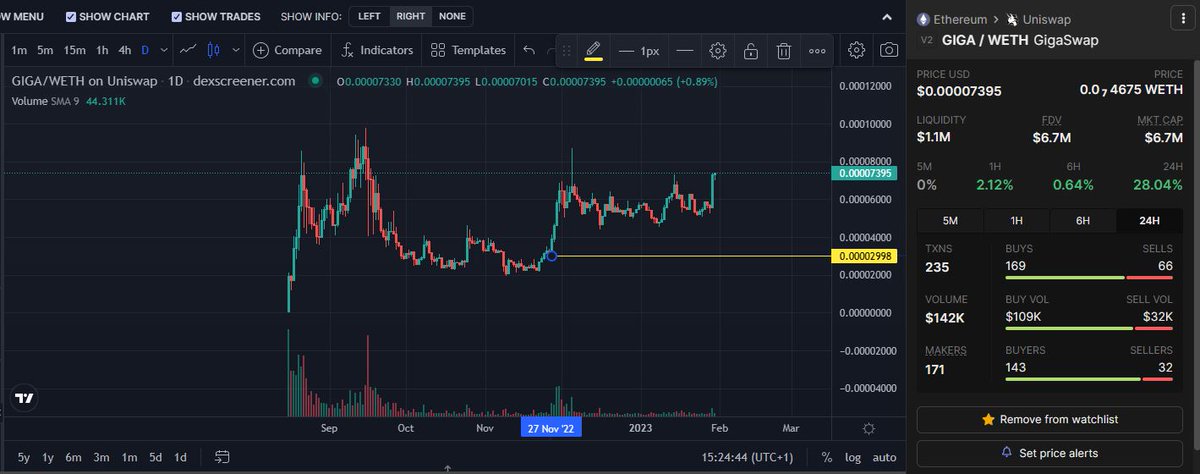This screenshot has width=1200, height=474.
Task: Select the 15m timeframe
Action: click(x=75, y=50)
